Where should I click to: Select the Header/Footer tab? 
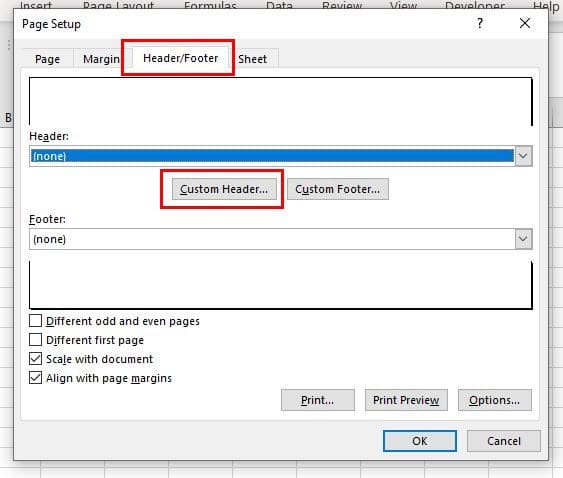(x=180, y=58)
